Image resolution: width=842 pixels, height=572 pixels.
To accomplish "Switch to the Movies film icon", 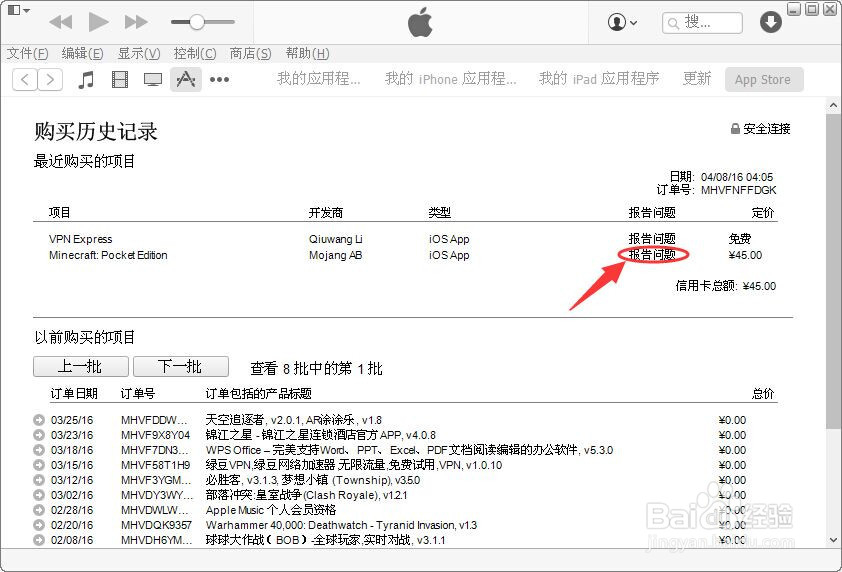I will click(x=120, y=79).
